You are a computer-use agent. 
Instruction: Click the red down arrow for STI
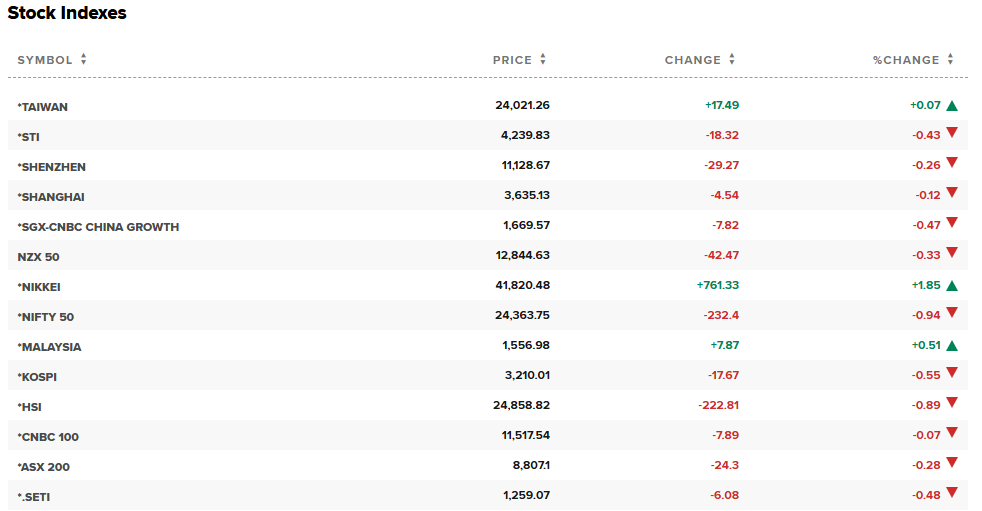tap(952, 132)
